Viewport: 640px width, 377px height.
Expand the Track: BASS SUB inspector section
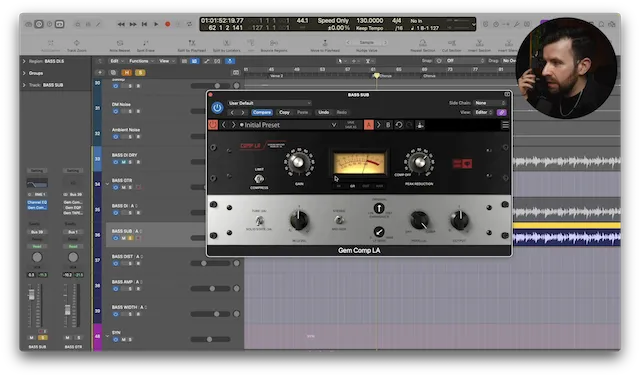(24, 85)
